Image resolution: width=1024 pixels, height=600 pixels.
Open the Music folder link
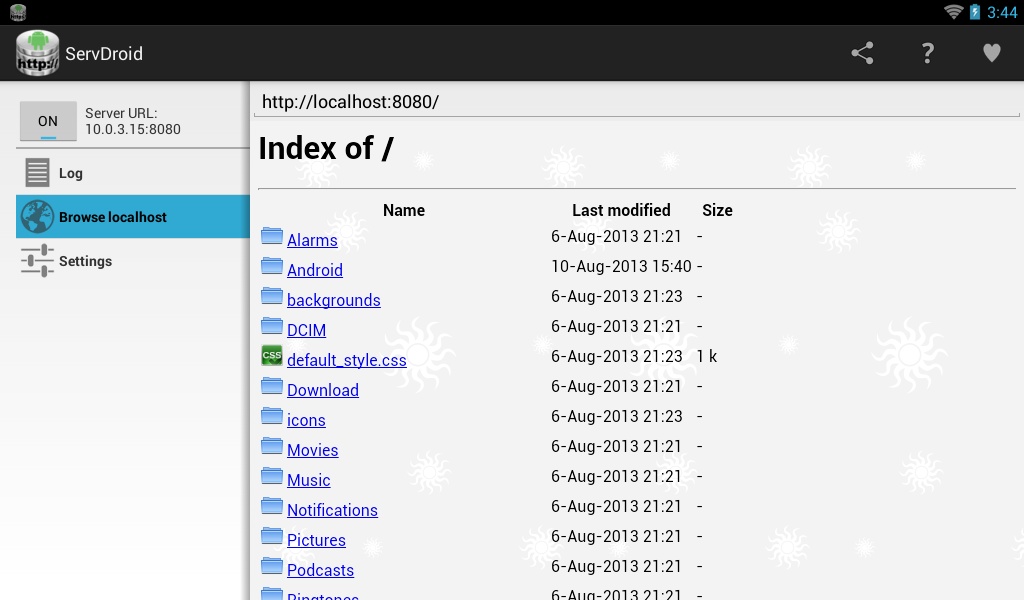click(x=309, y=480)
